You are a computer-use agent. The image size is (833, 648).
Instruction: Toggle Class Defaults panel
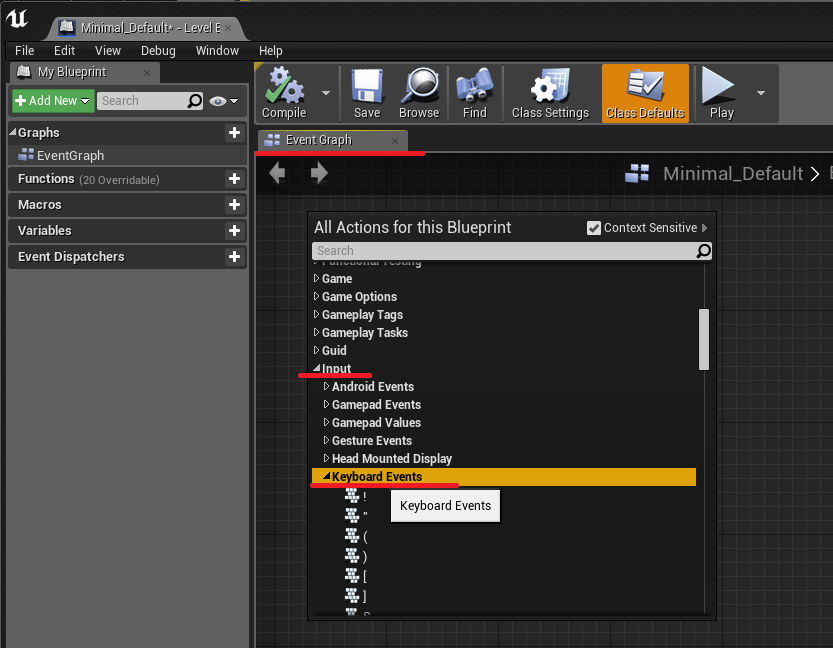645,93
